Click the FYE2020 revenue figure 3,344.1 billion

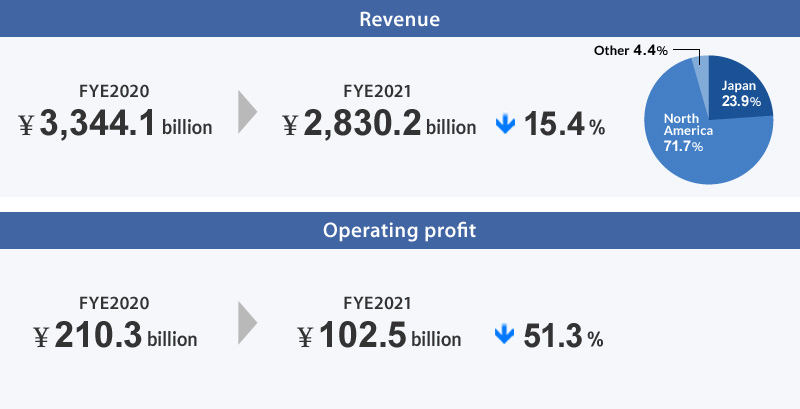click(115, 124)
